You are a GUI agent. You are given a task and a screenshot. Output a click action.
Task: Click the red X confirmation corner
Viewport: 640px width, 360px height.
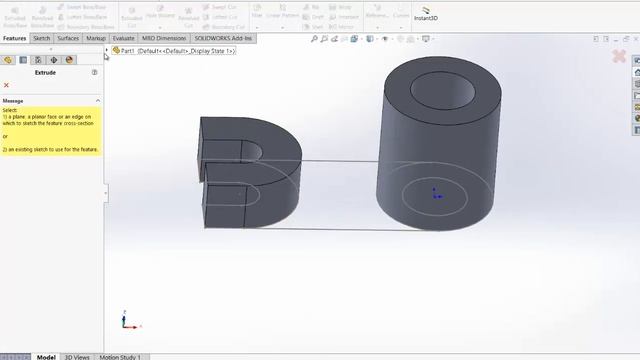tap(619, 56)
